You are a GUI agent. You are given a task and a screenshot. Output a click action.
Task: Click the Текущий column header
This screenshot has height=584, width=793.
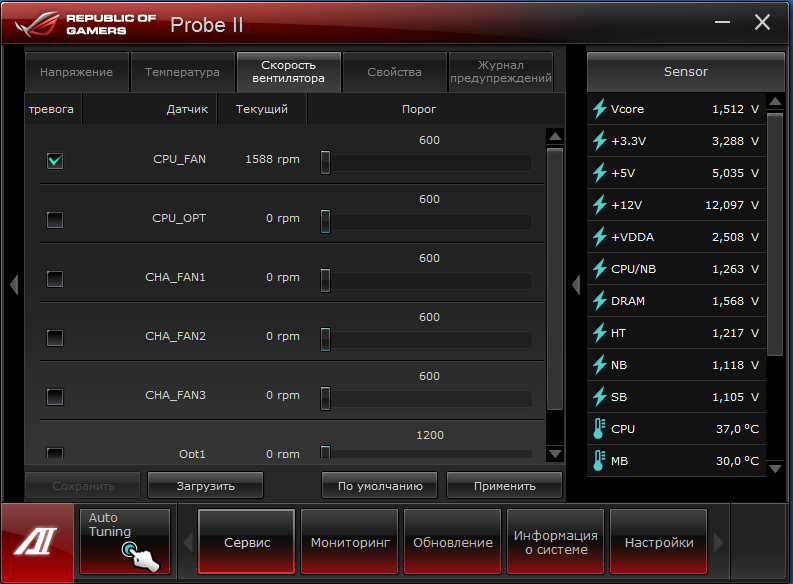point(262,109)
